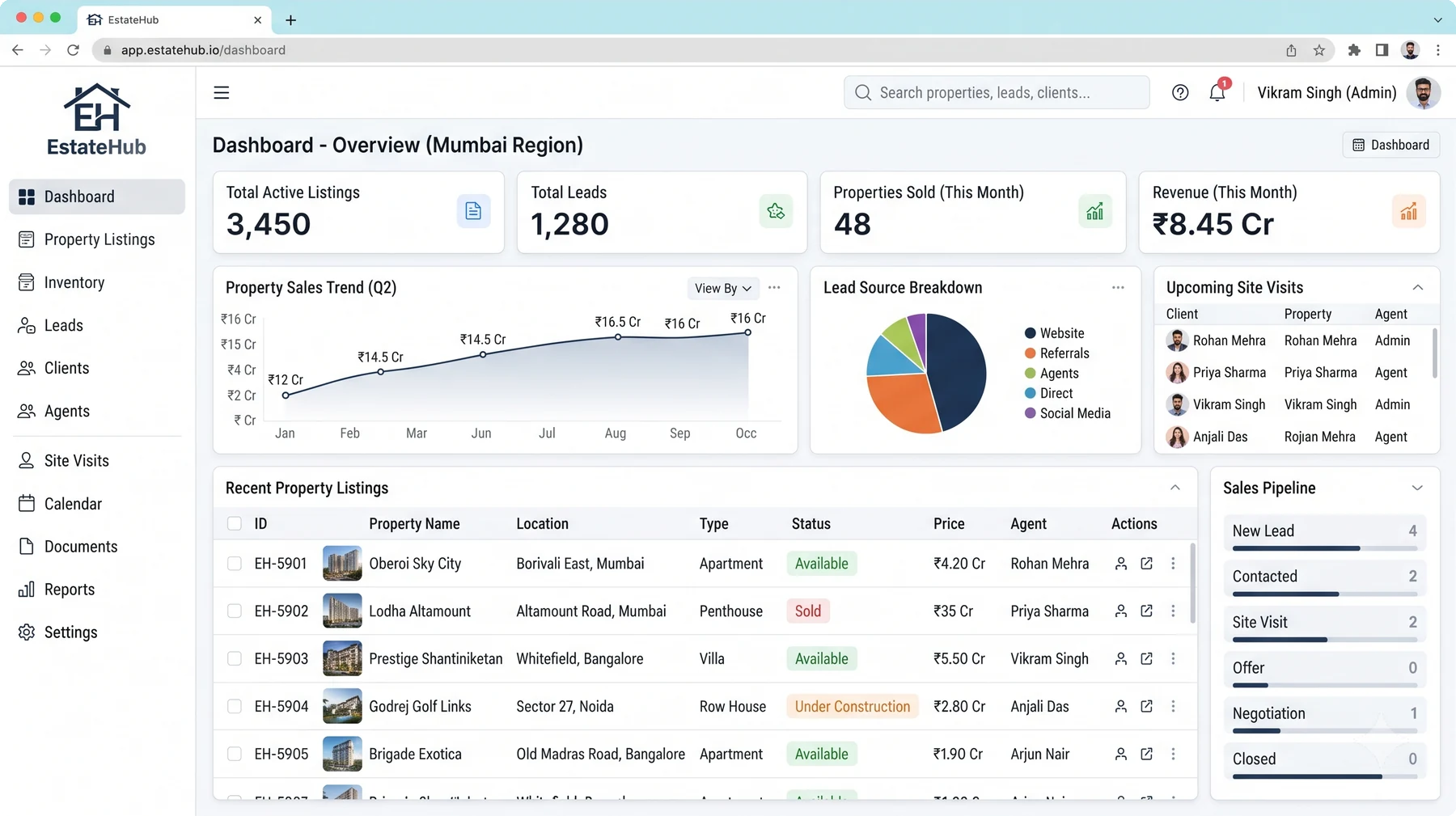This screenshot has height=816, width=1456.
Task: Open kebab menu for Godrej Golf Links row
Action: pyautogui.click(x=1173, y=706)
